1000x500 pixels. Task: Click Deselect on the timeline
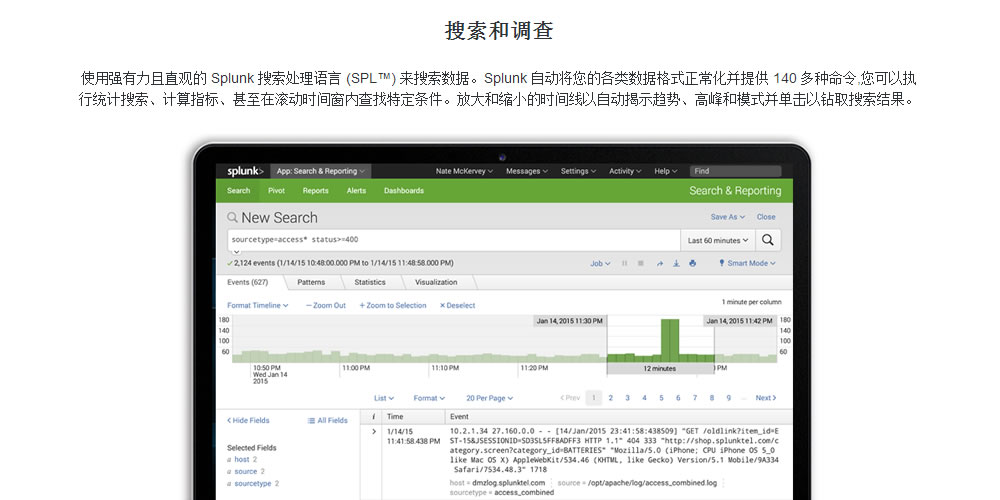tap(457, 305)
